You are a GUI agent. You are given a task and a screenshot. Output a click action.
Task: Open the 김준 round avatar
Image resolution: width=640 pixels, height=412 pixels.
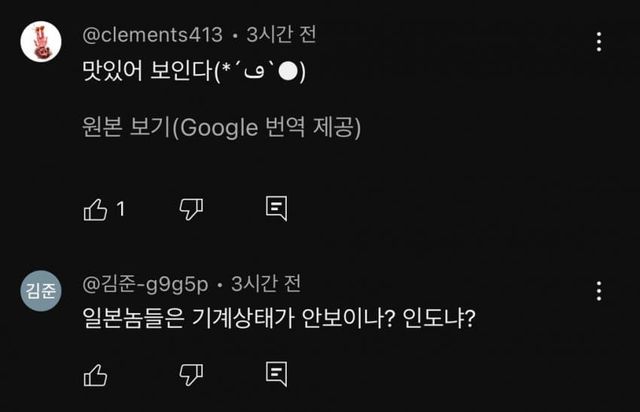tap(41, 291)
